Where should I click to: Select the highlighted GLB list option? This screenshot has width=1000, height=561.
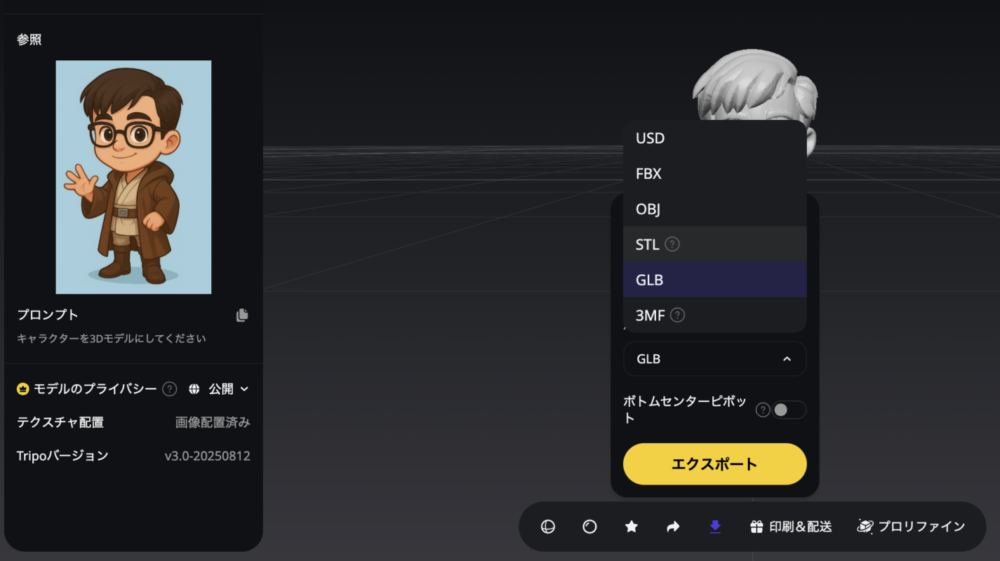[649, 280]
